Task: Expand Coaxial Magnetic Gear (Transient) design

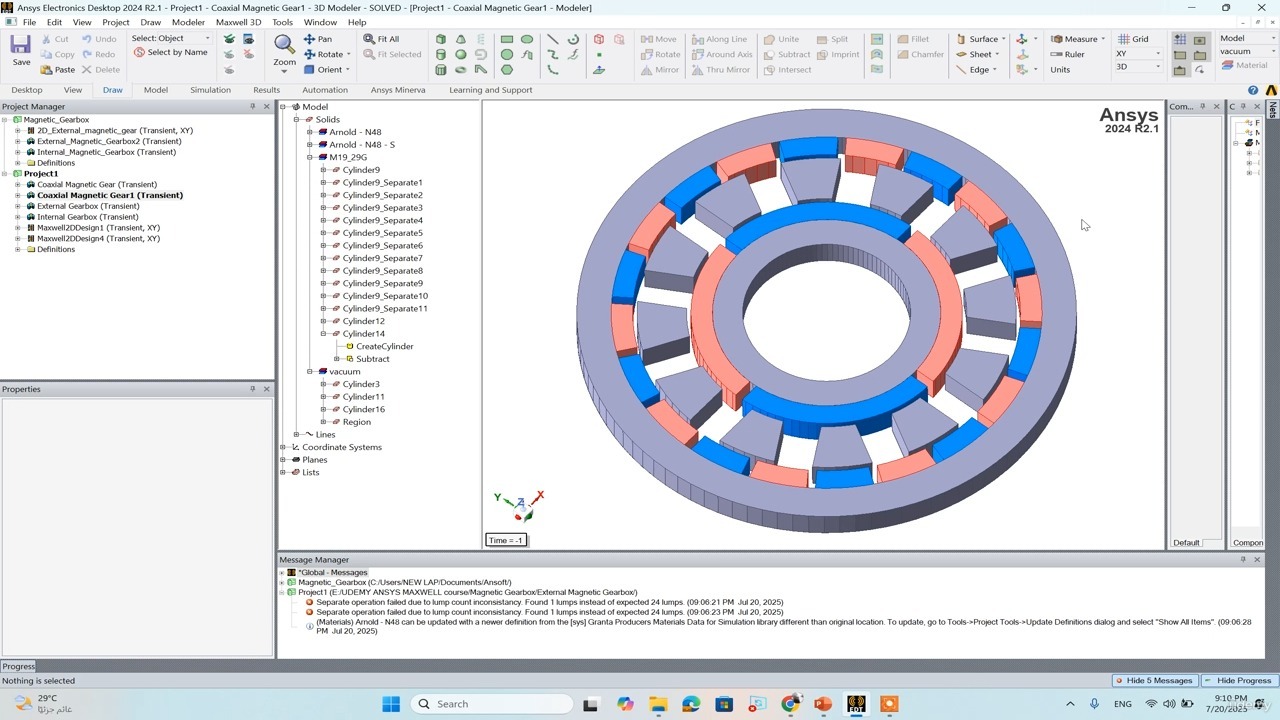Action: click(17, 185)
